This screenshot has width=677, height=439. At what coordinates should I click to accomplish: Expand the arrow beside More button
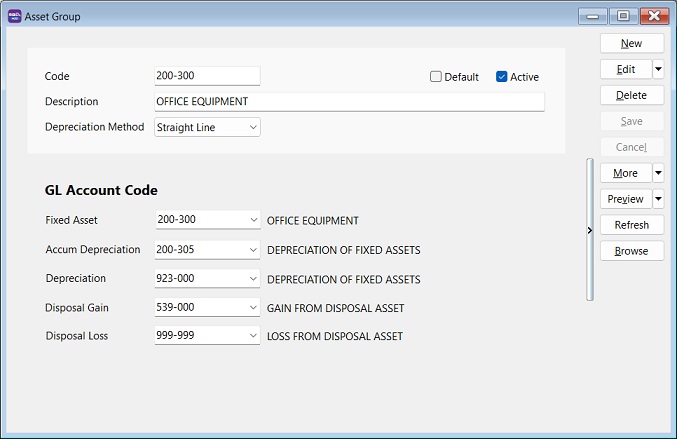pyautogui.click(x=658, y=174)
